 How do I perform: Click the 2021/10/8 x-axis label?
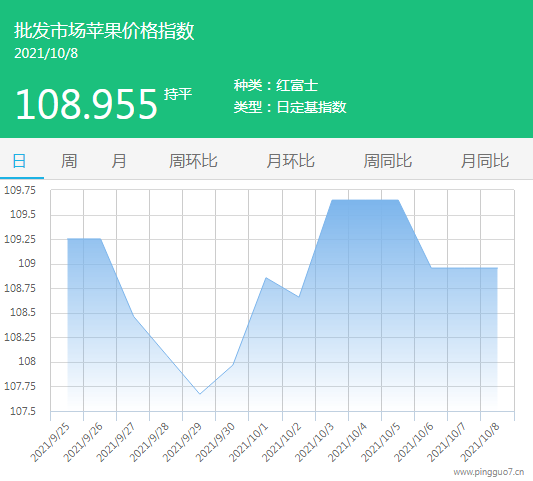[480, 442]
